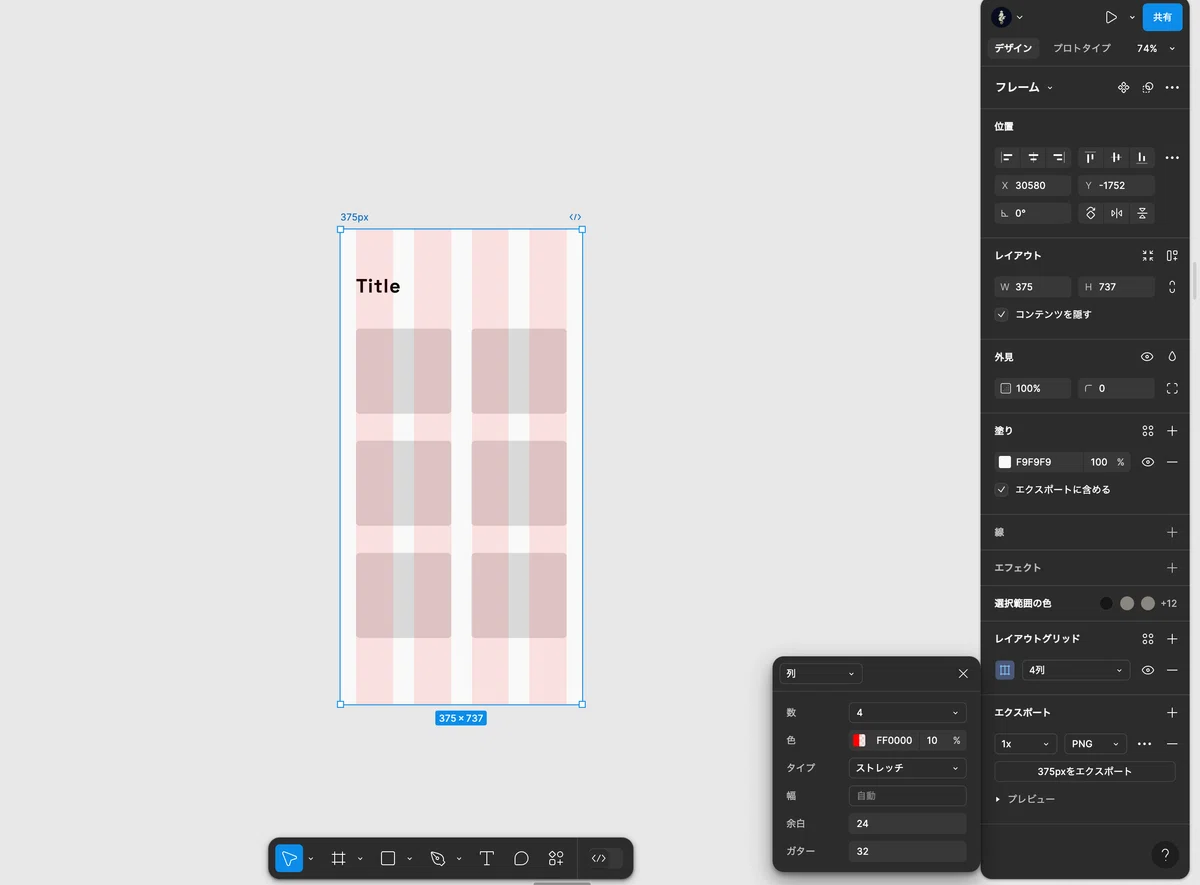
Task: Toggle Dev Mode in bottom toolbar
Action: click(606, 858)
